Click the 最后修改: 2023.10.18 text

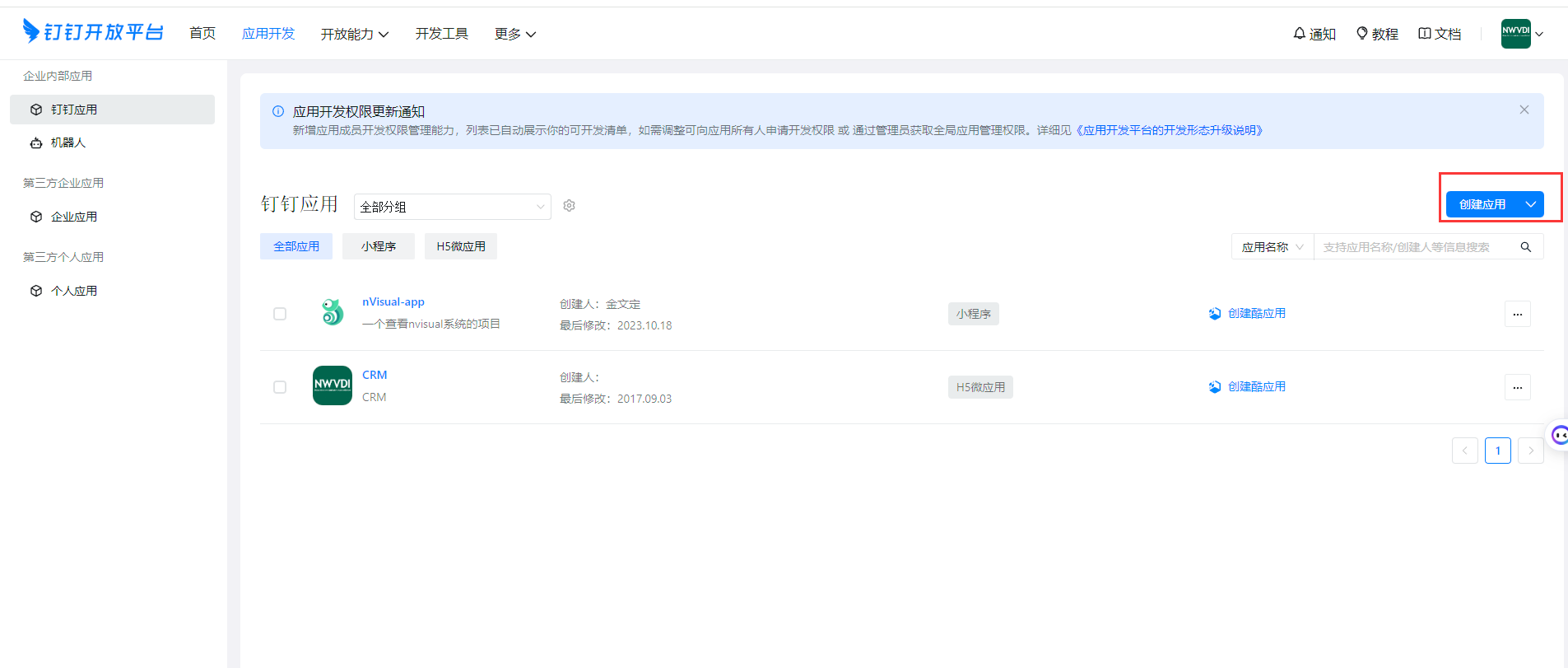[616, 325]
